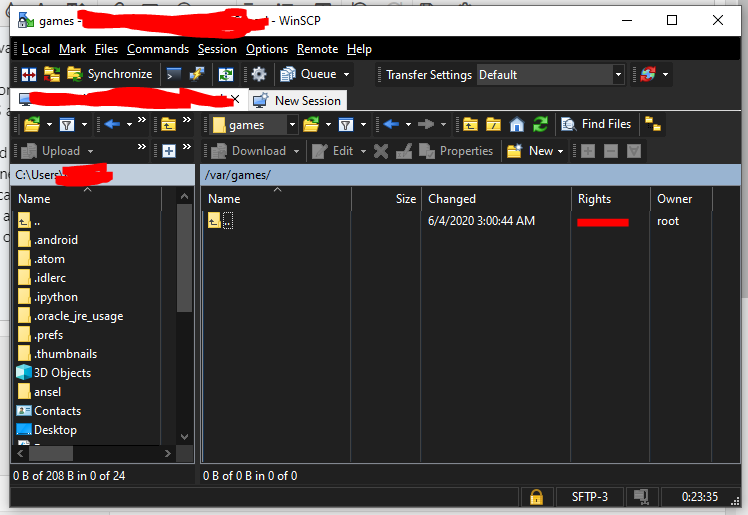This screenshot has height=515, width=748.
Task: Click the remote Refresh icon
Action: pos(540,125)
